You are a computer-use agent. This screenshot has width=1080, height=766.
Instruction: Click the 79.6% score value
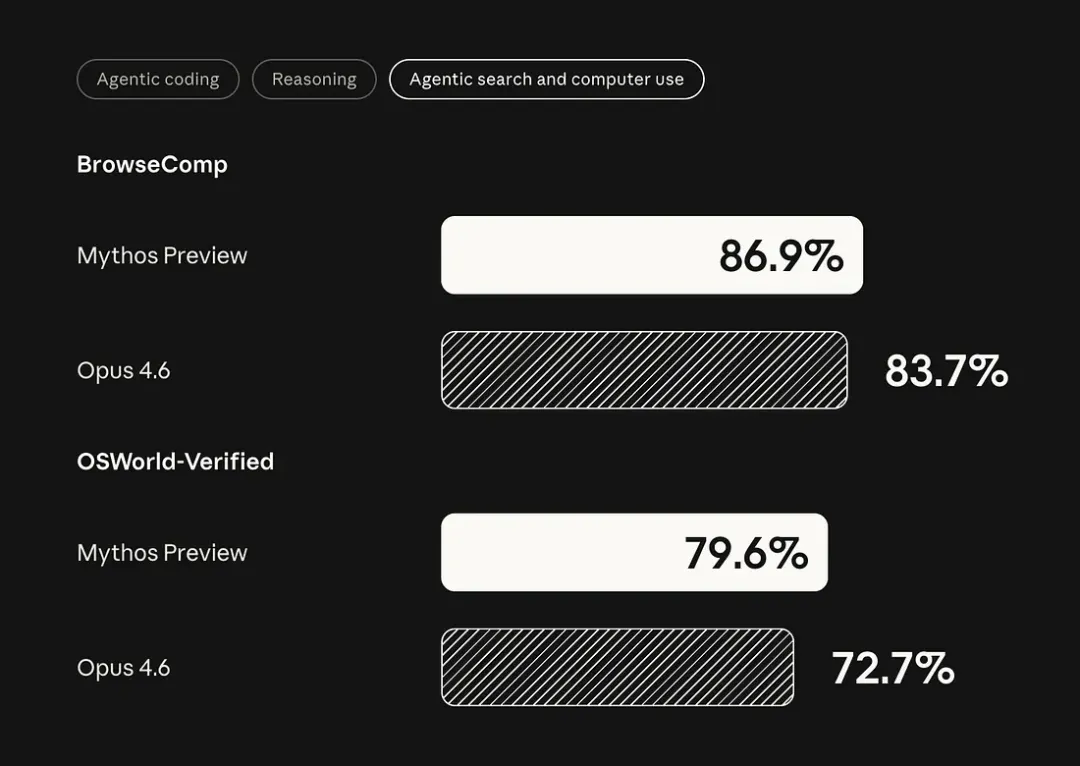coord(746,553)
